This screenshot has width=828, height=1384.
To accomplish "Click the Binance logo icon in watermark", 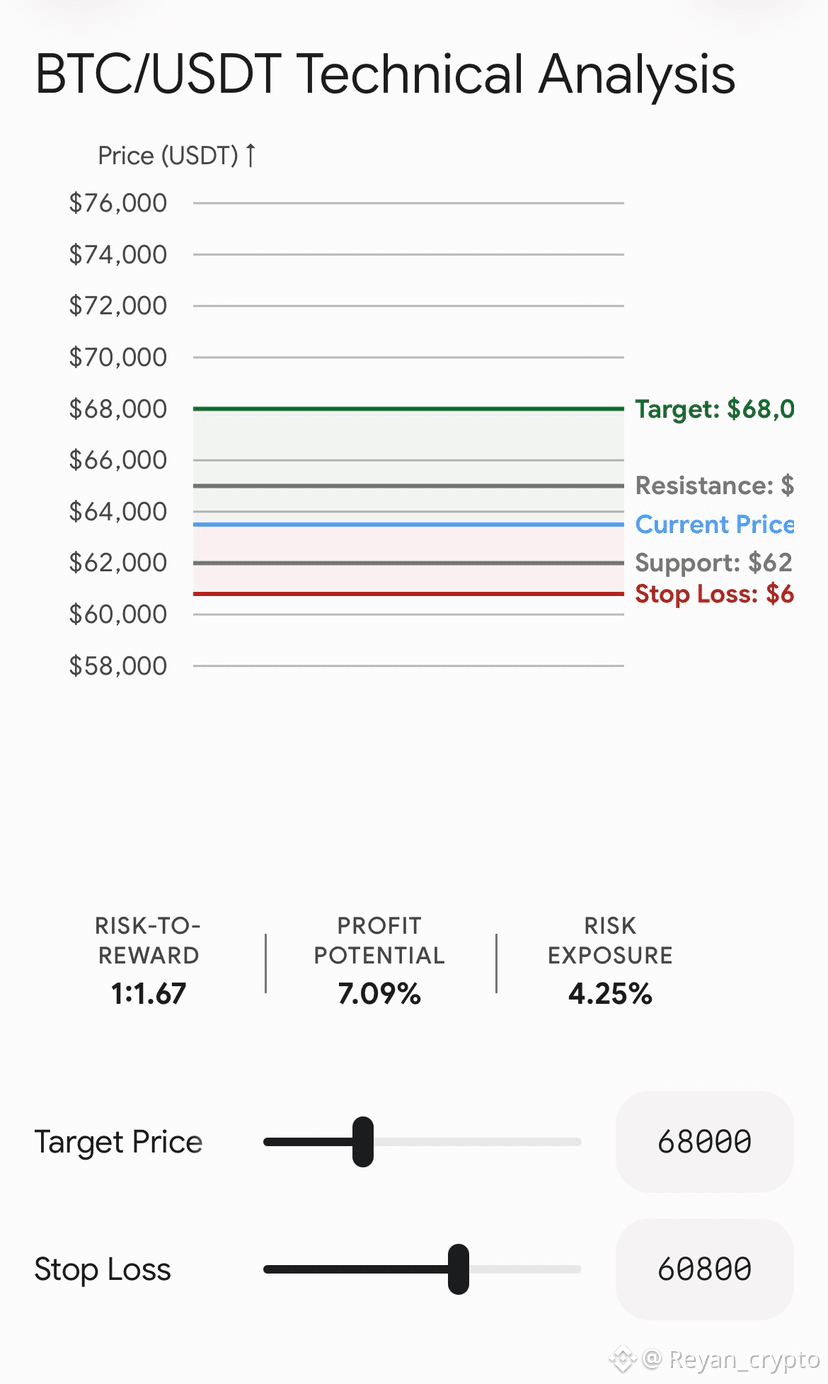I will coord(624,1360).
